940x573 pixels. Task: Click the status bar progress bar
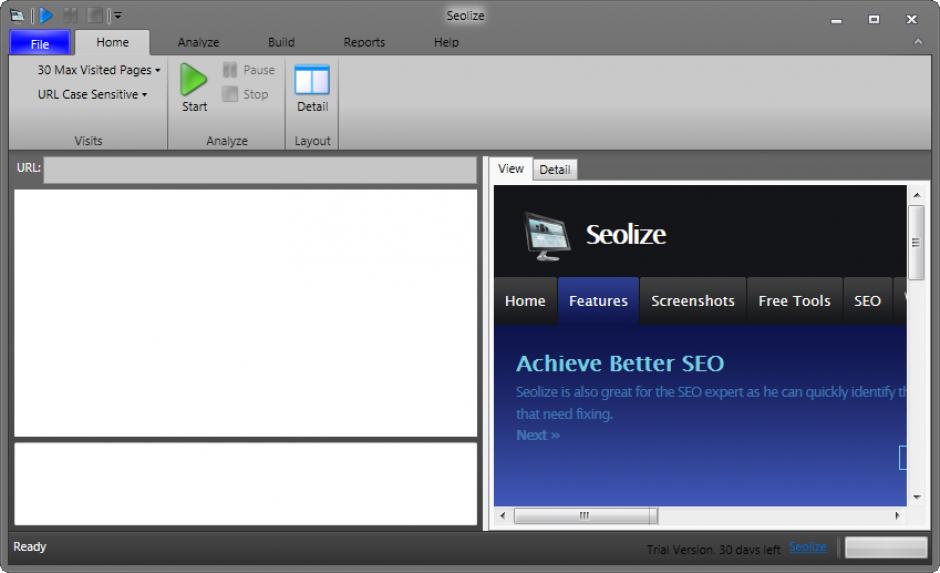pos(885,547)
